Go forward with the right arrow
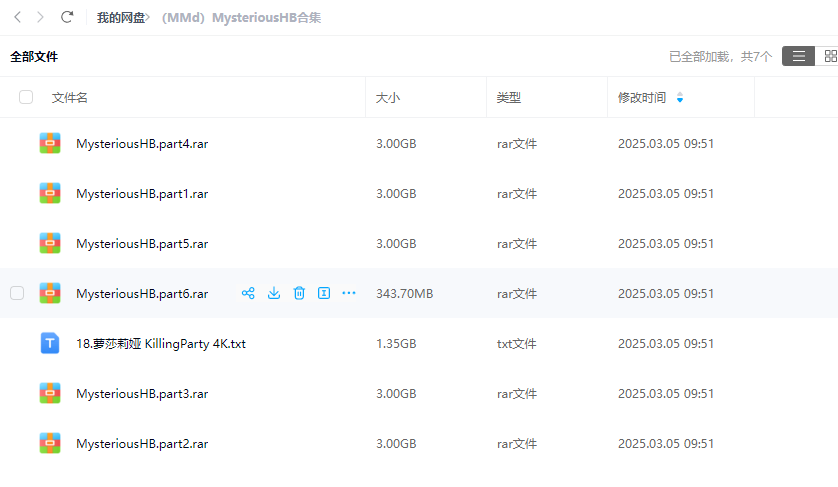Image resolution: width=838 pixels, height=487 pixels. click(40, 17)
